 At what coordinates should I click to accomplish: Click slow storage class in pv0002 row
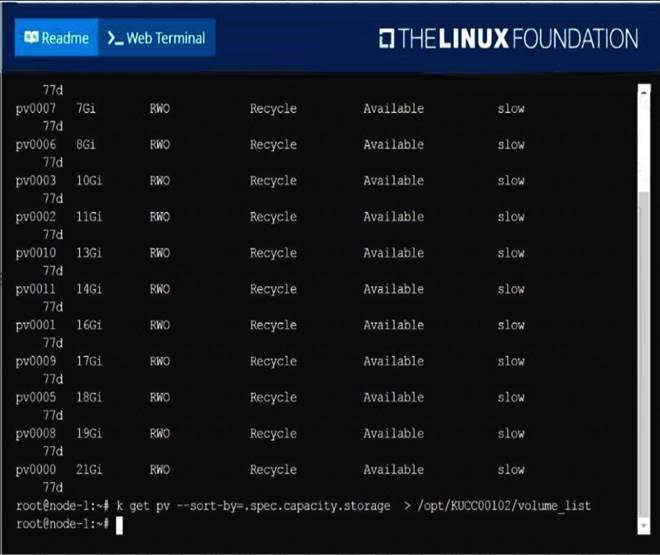click(511, 217)
